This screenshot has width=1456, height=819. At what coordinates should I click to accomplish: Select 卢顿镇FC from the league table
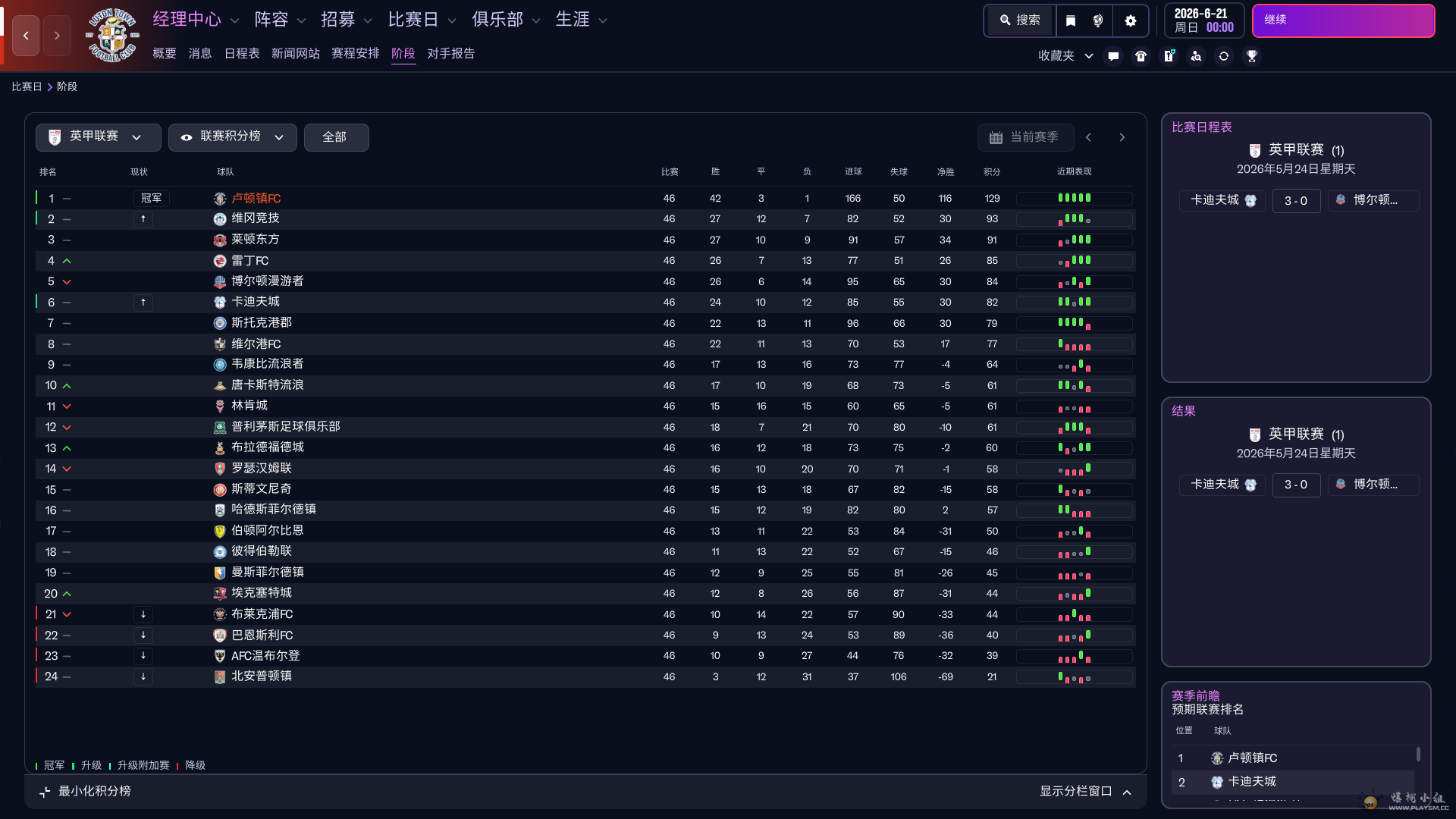pyautogui.click(x=256, y=198)
